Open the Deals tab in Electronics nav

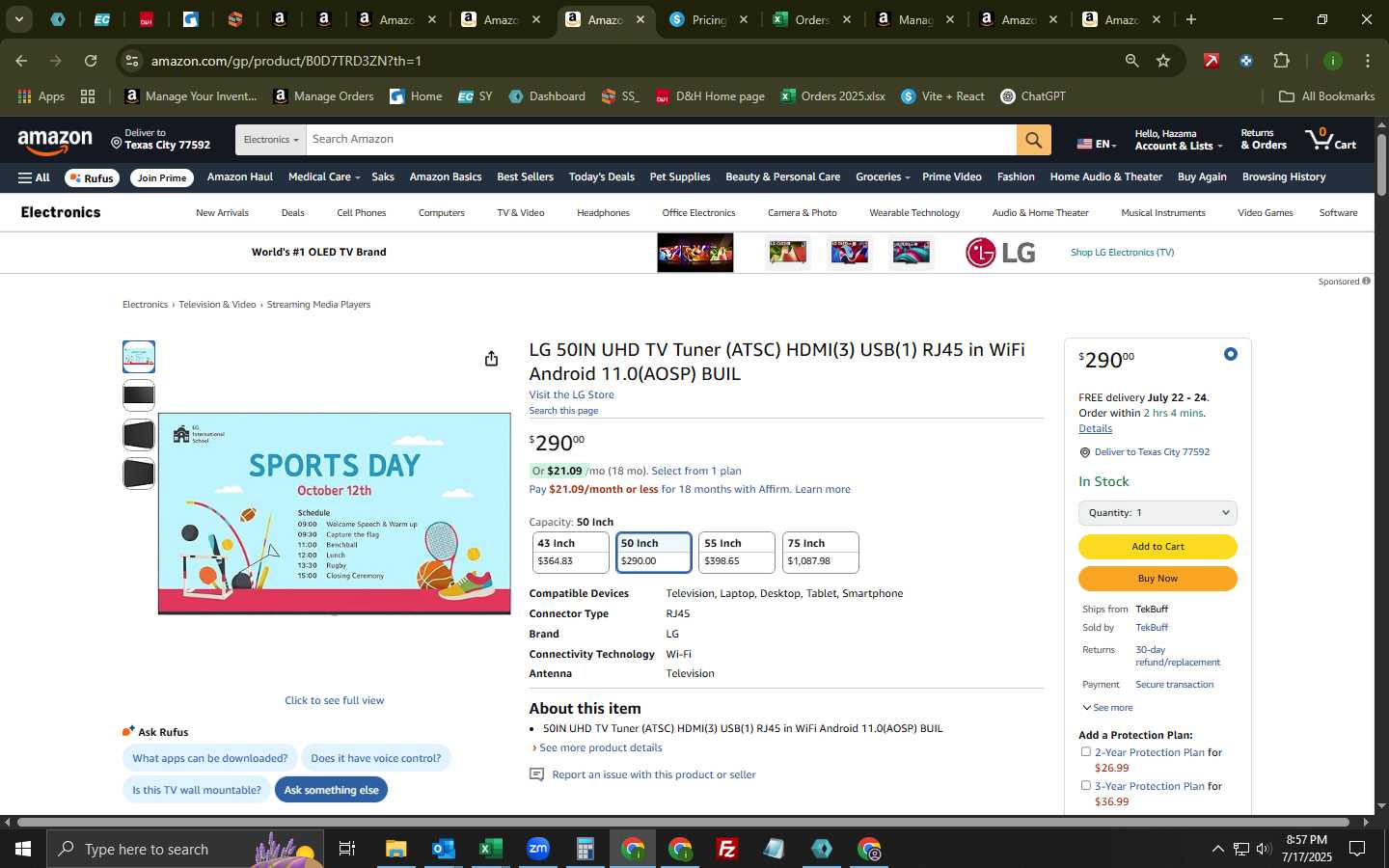[x=292, y=212]
